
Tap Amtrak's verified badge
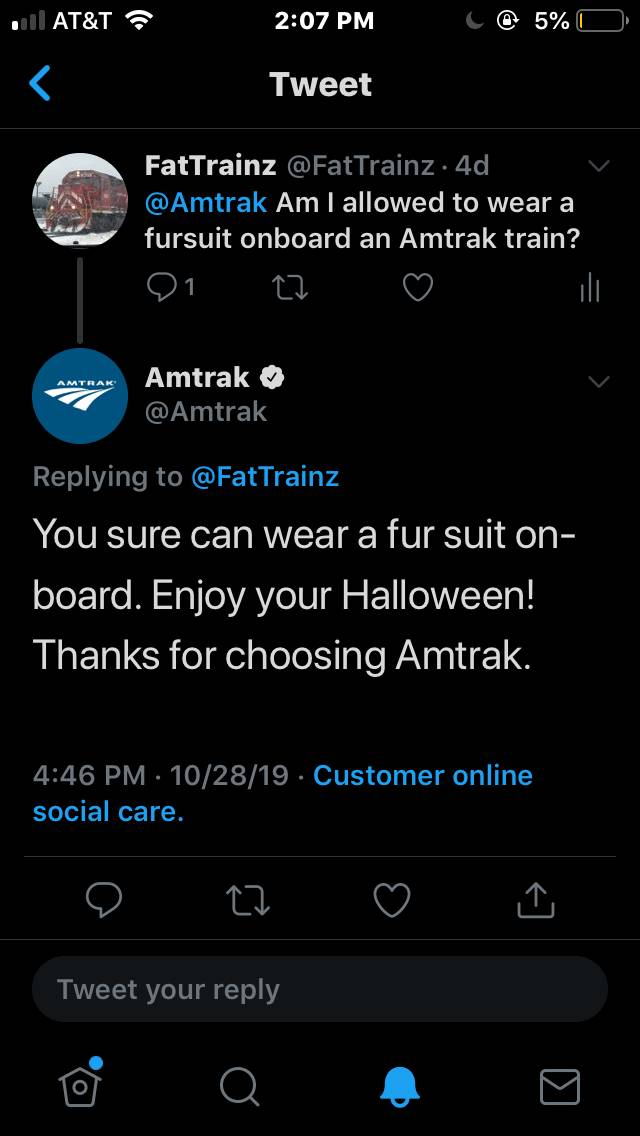(x=272, y=377)
